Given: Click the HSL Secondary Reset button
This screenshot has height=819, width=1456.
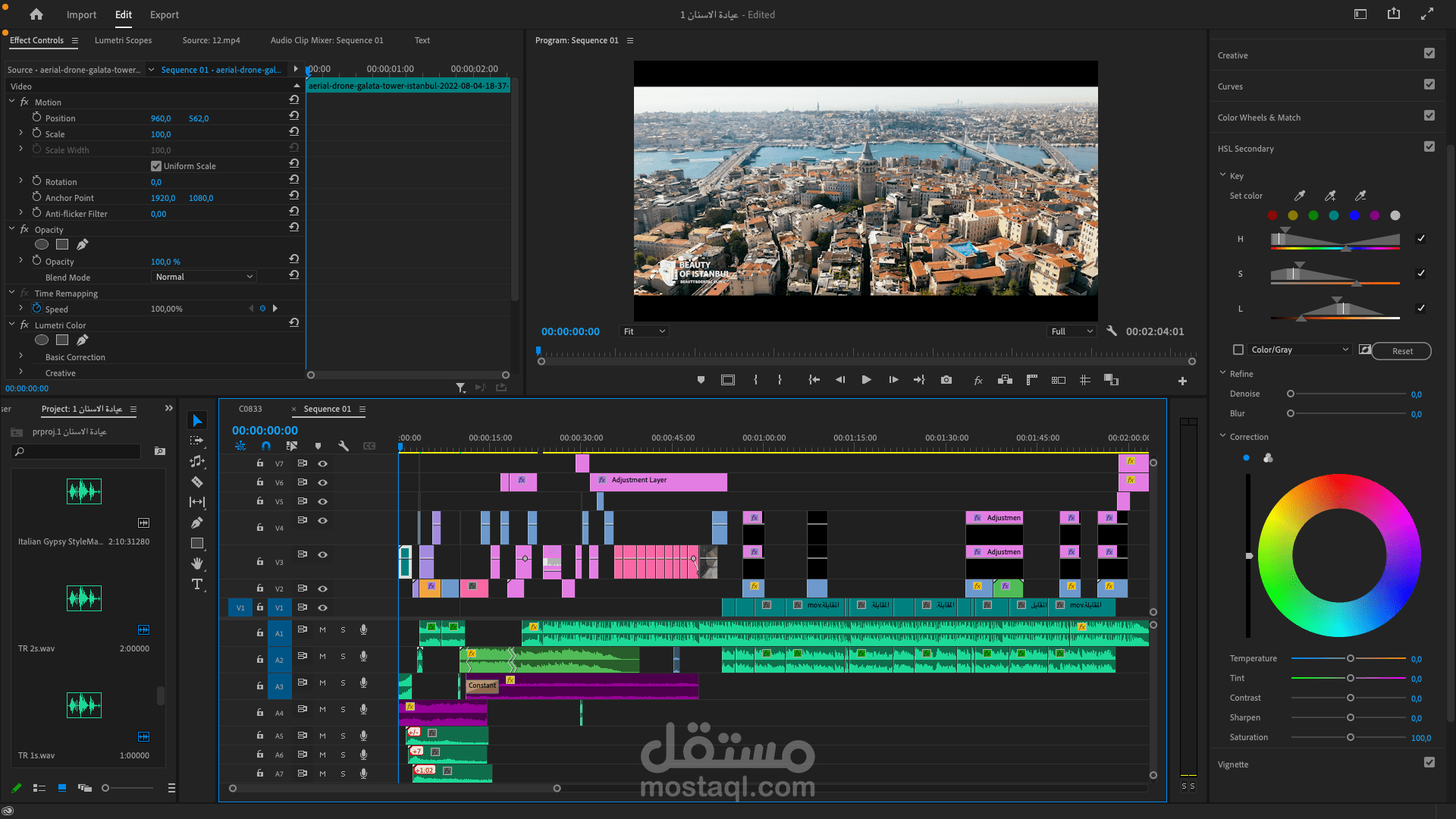Looking at the screenshot, I should point(1402,351).
